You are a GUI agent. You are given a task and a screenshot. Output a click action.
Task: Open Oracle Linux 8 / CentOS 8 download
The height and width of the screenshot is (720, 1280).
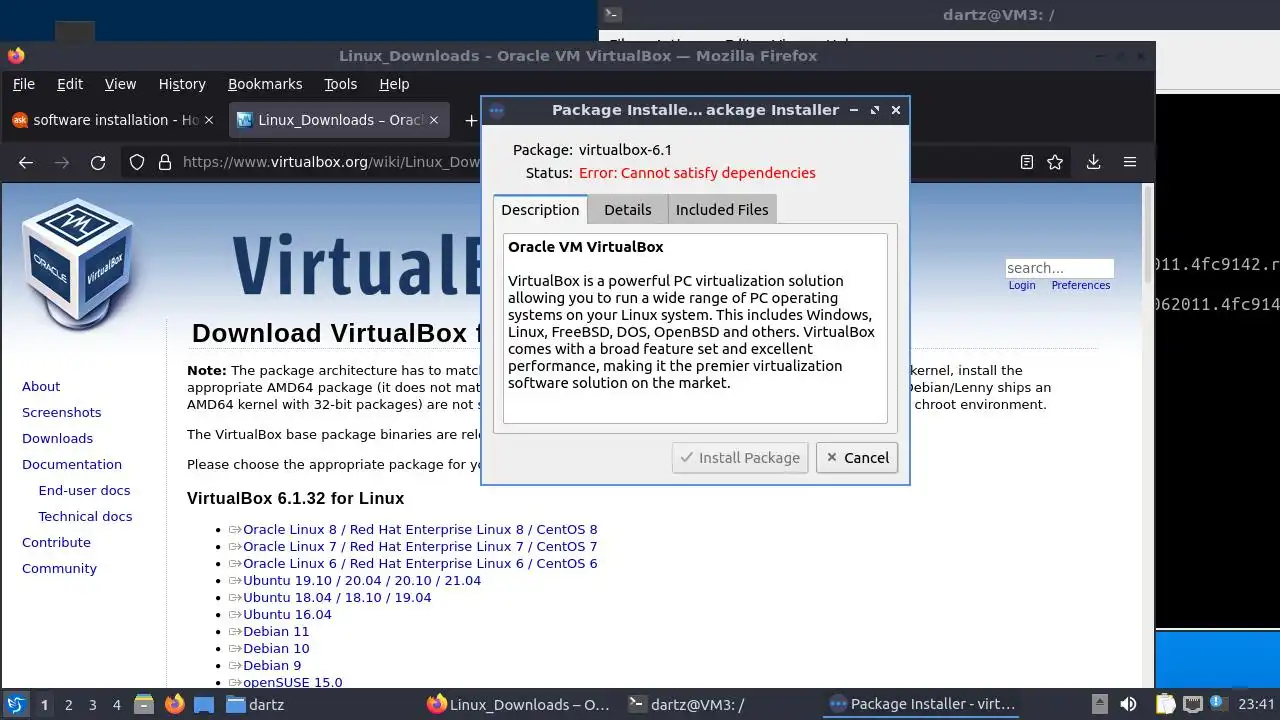pos(420,529)
